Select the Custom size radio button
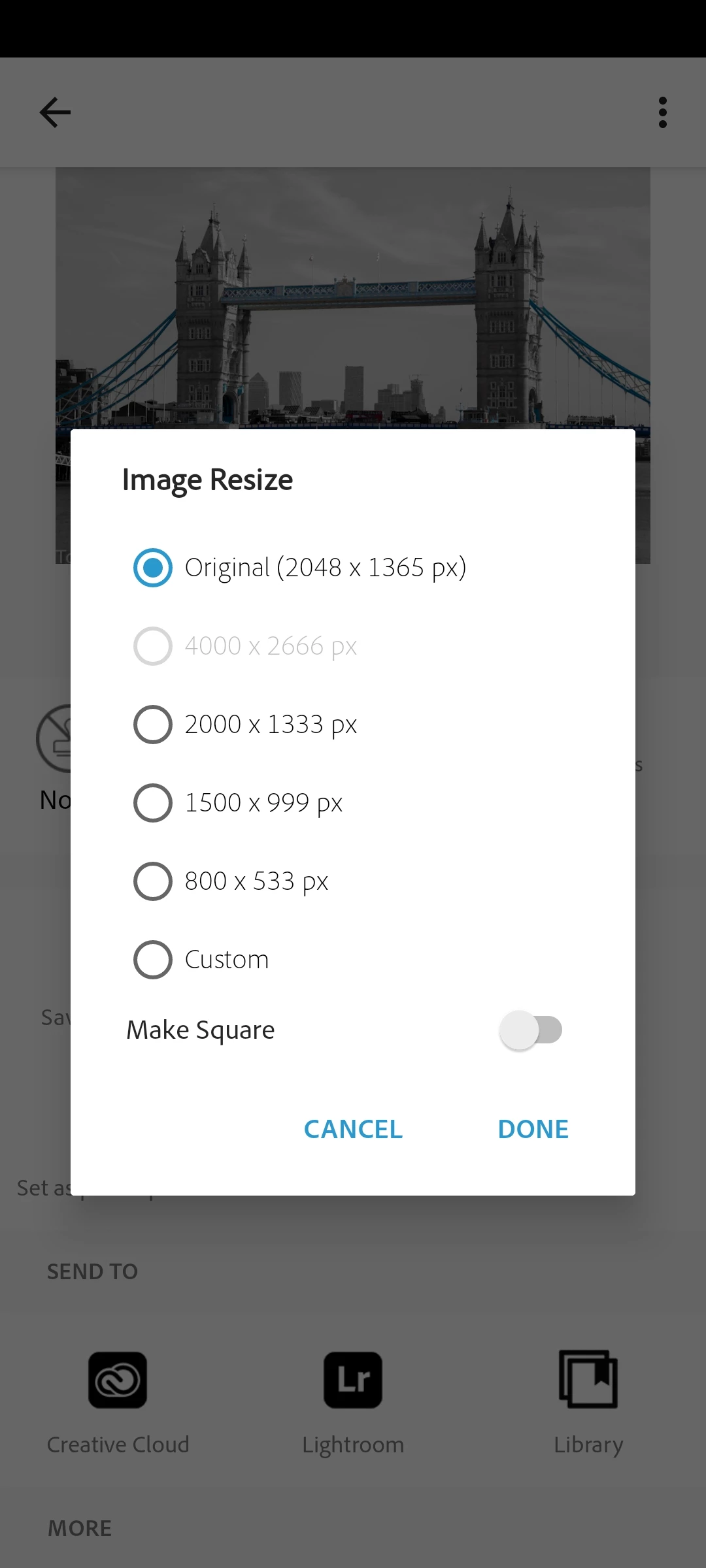Viewport: 706px width, 1568px height. (153, 959)
